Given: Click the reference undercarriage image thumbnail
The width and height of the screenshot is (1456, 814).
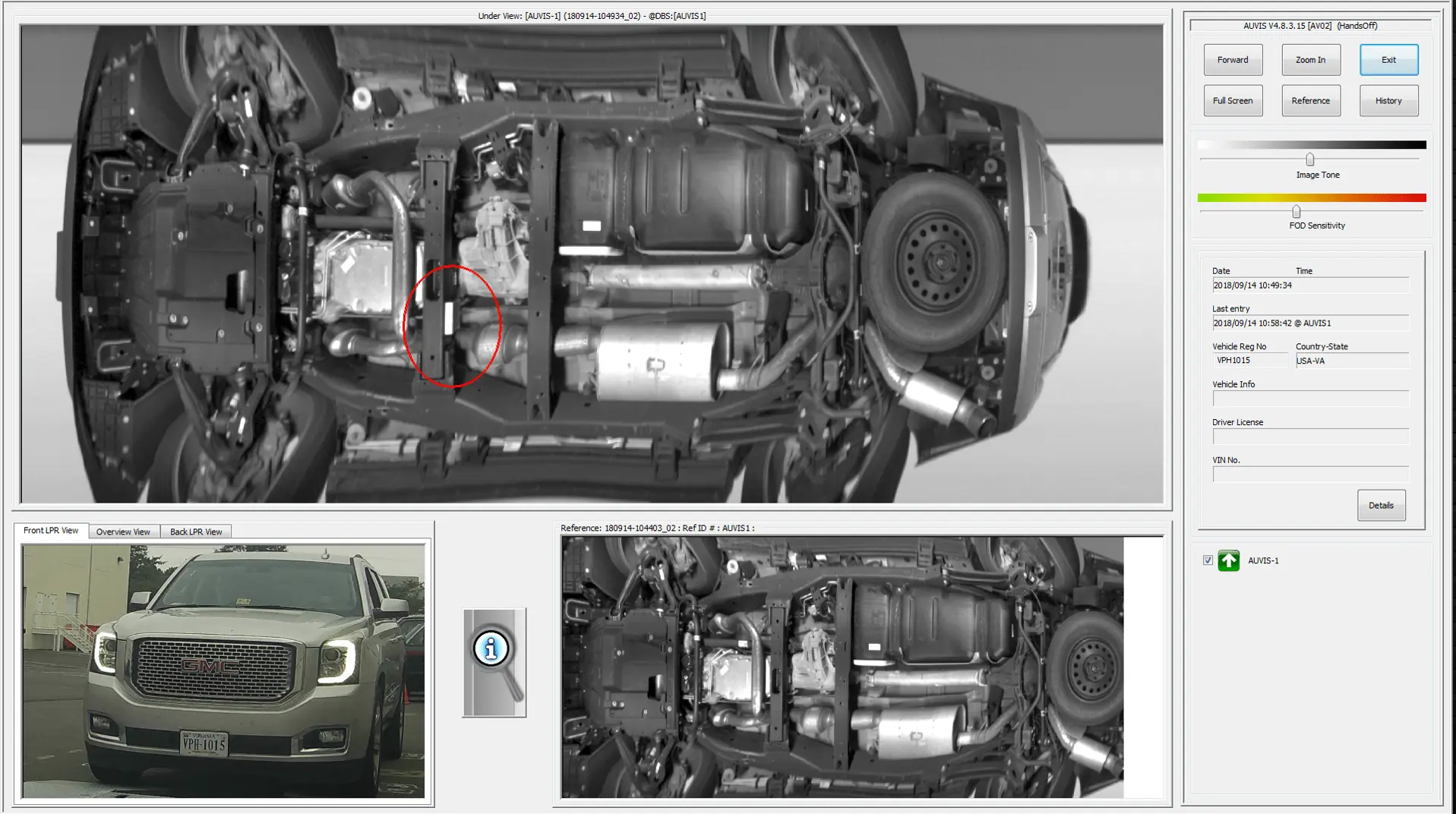Looking at the screenshot, I should click(842, 667).
